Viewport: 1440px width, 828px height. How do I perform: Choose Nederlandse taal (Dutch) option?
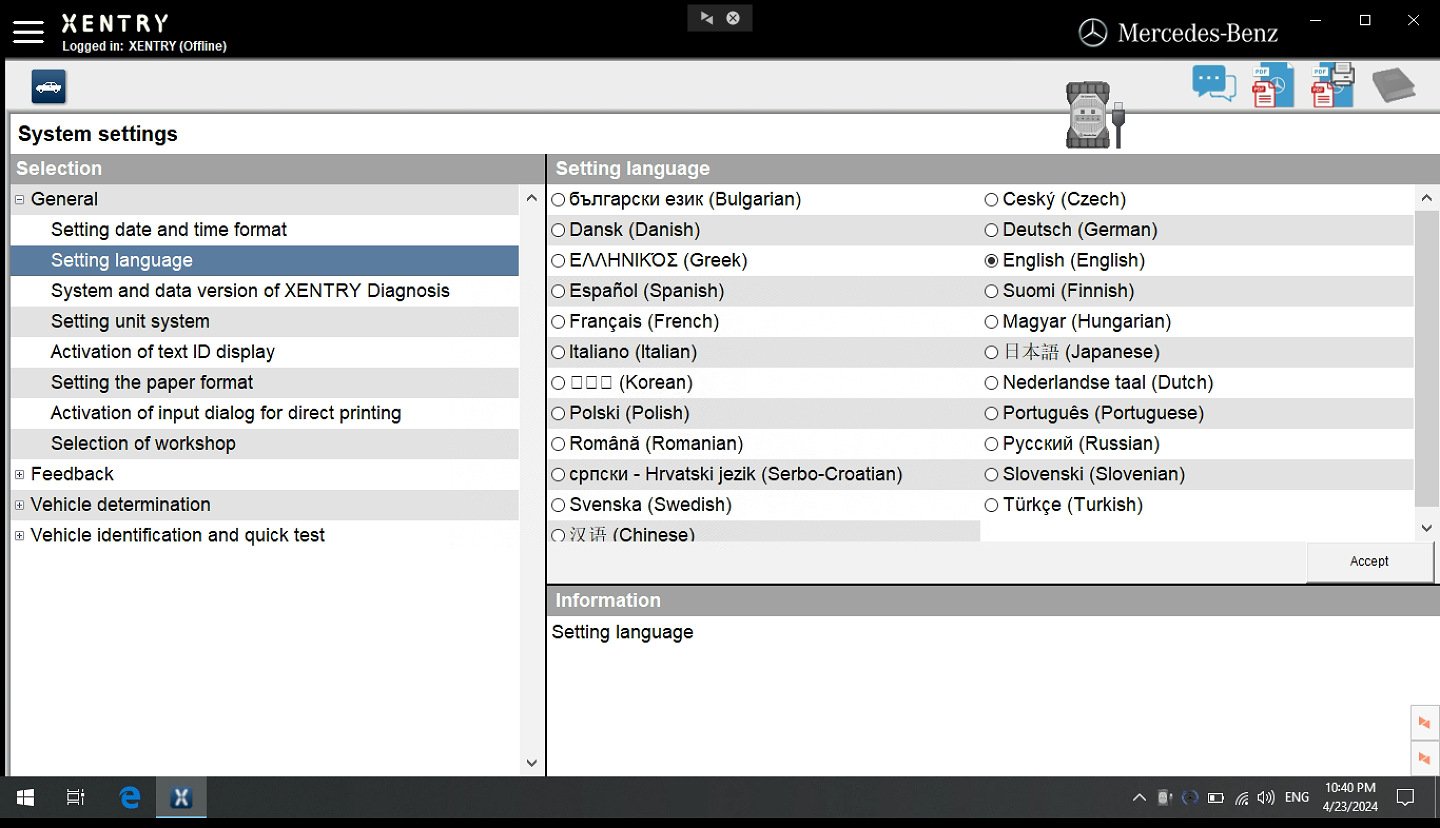click(1098, 383)
